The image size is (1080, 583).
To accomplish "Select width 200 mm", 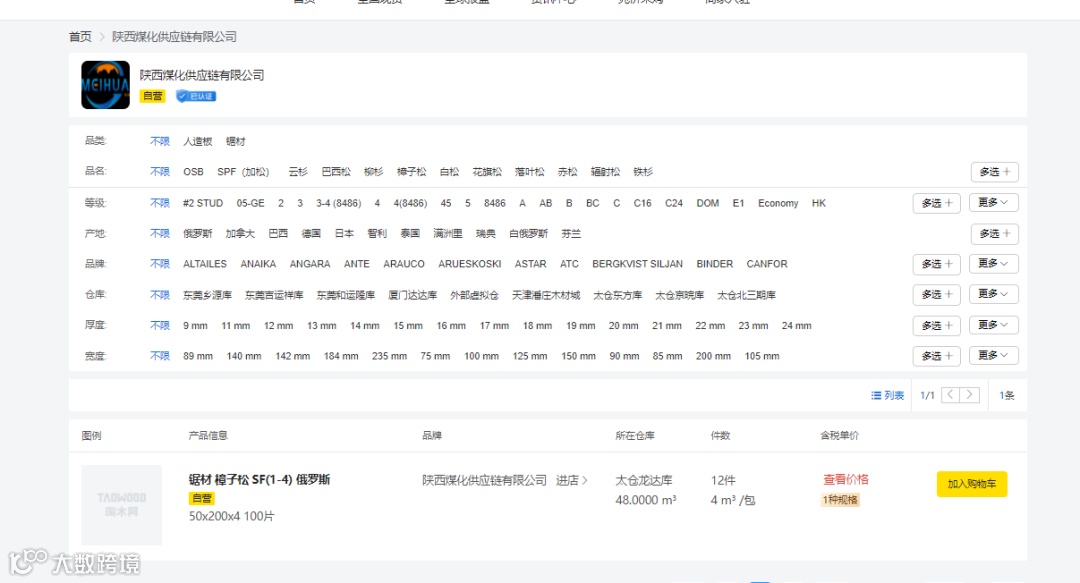I will (x=713, y=356).
